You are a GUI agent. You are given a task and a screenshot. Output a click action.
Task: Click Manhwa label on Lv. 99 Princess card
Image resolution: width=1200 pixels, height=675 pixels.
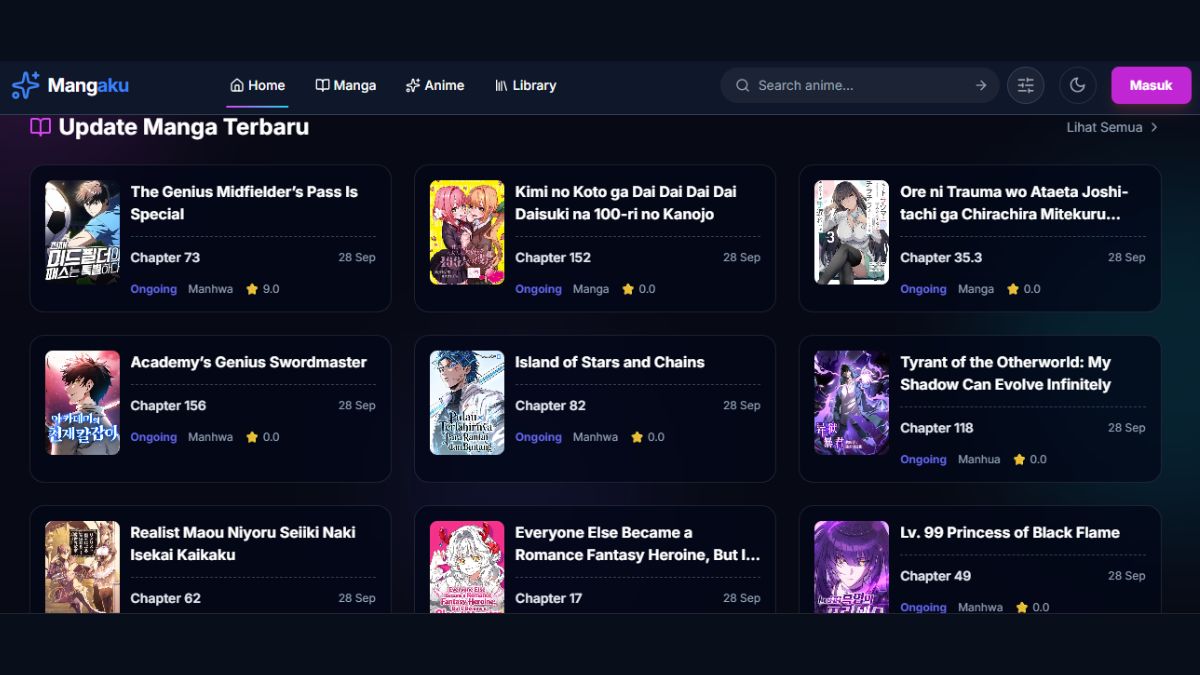click(x=980, y=607)
